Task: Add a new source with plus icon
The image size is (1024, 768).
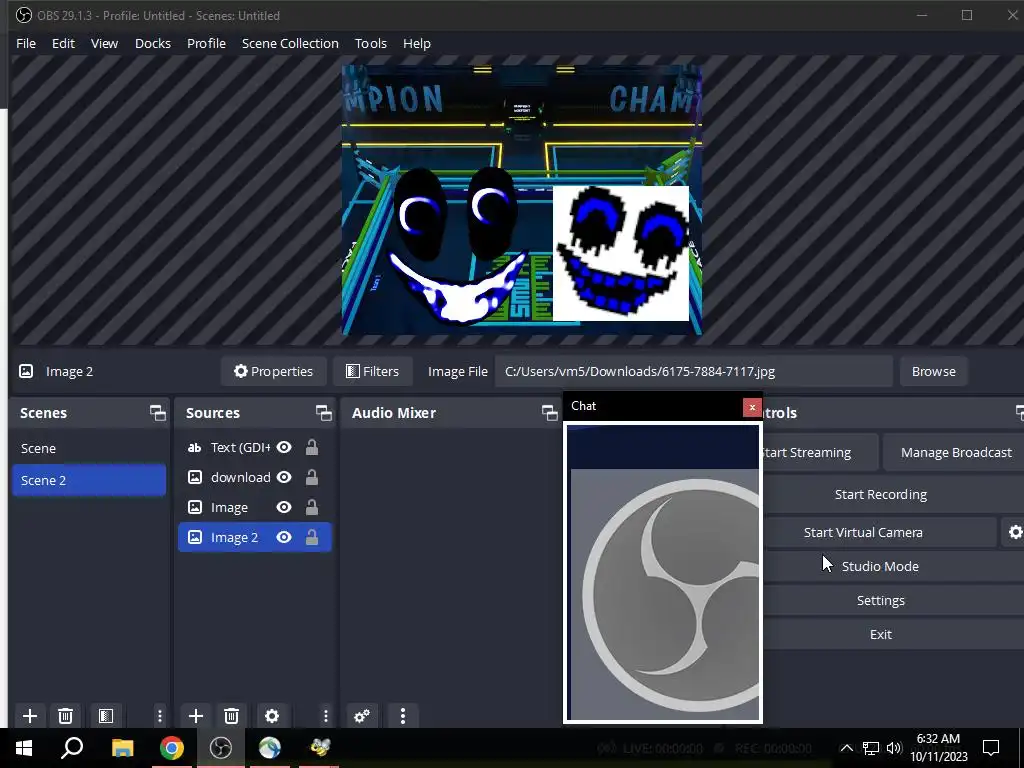Action: tap(195, 716)
